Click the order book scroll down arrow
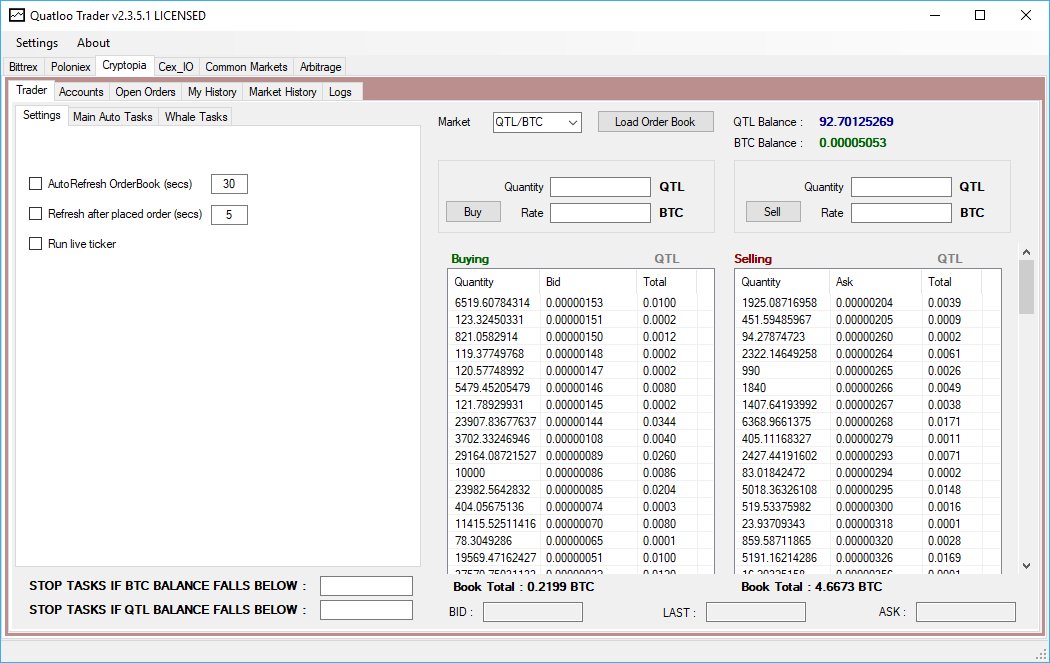The image size is (1050, 663). click(1026, 566)
